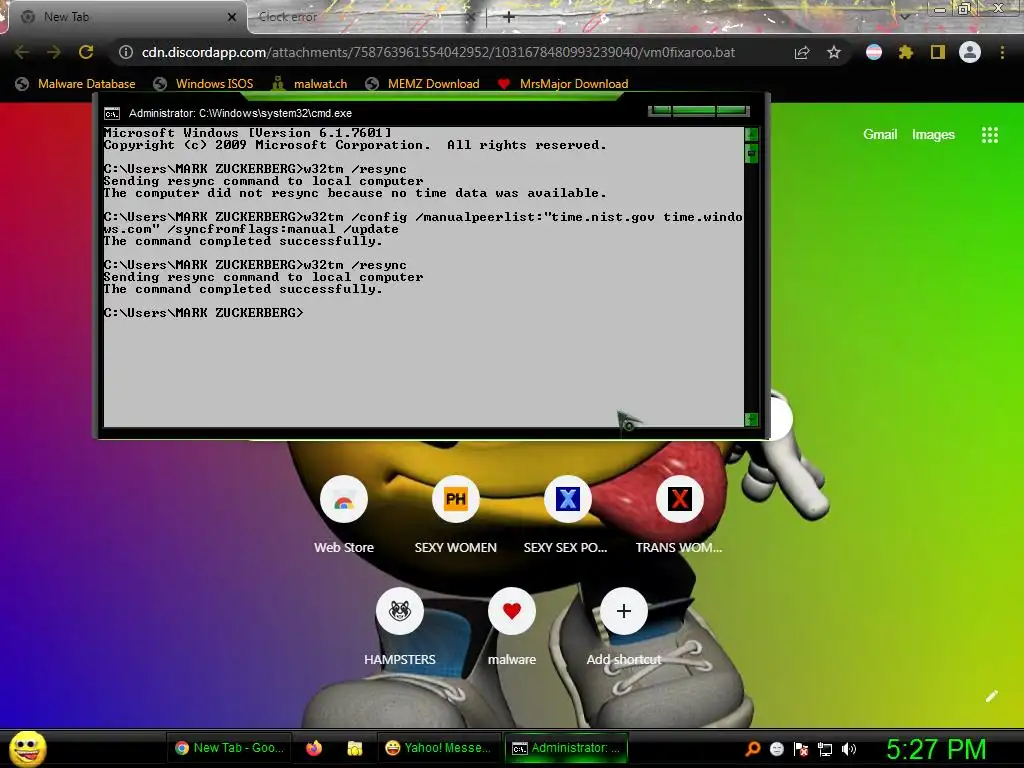
Task: Open the Malware Database bookmark
Action: [x=75, y=84]
